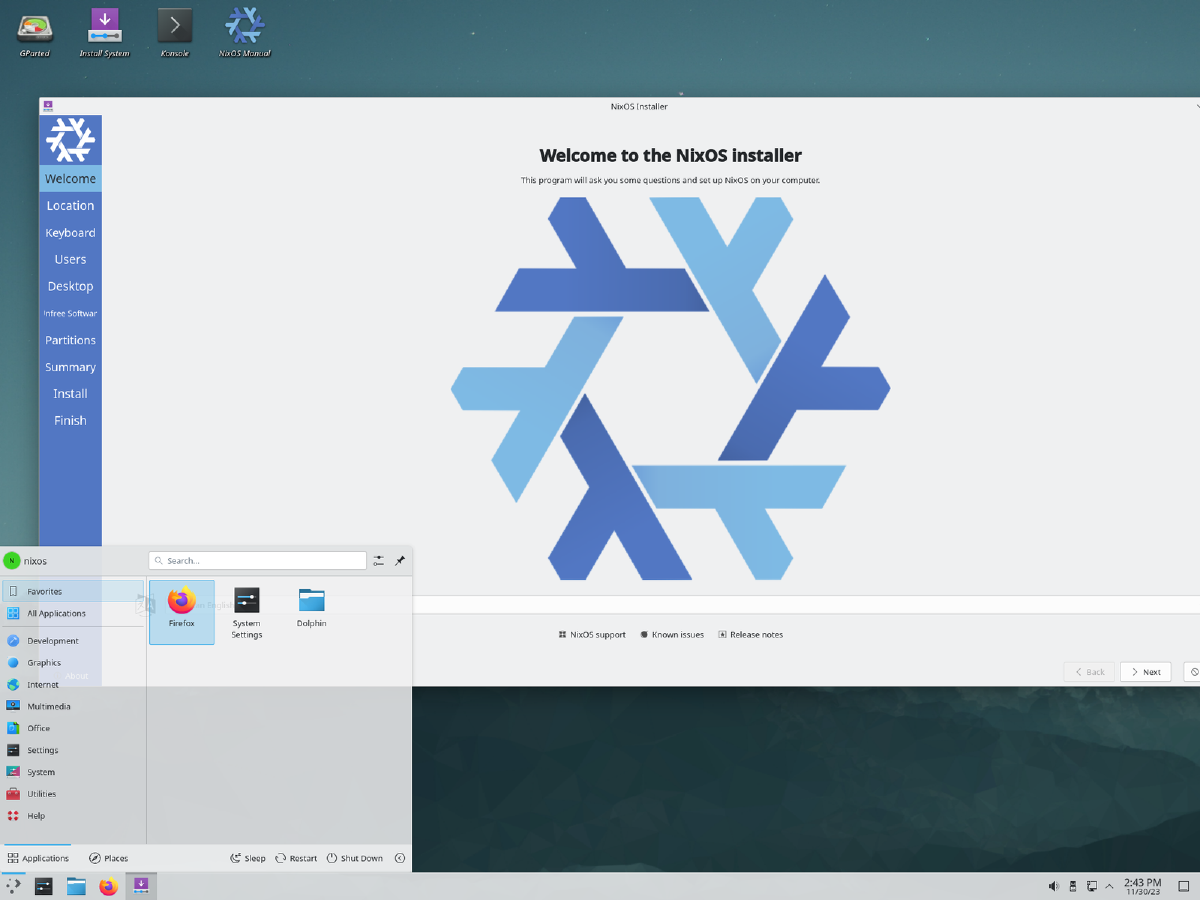Select All Applications in the launcher sidebar
The image size is (1200, 900).
(56, 613)
